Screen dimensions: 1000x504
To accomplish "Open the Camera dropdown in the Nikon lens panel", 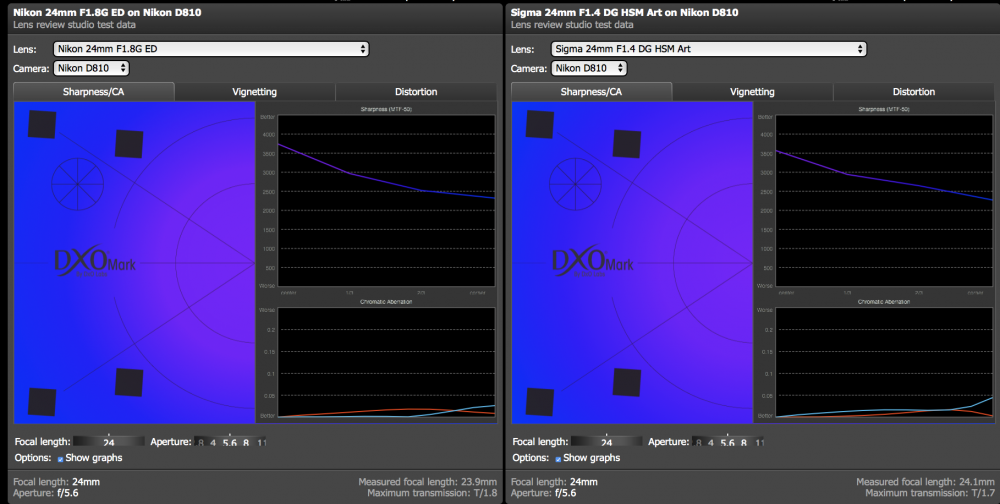I will [91, 68].
